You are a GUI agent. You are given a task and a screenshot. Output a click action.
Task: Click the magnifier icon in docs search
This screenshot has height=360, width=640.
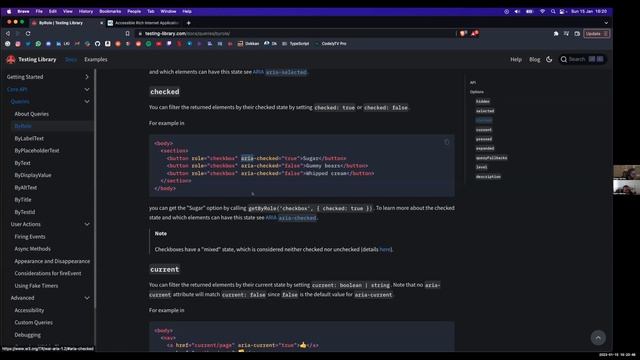coord(564,60)
